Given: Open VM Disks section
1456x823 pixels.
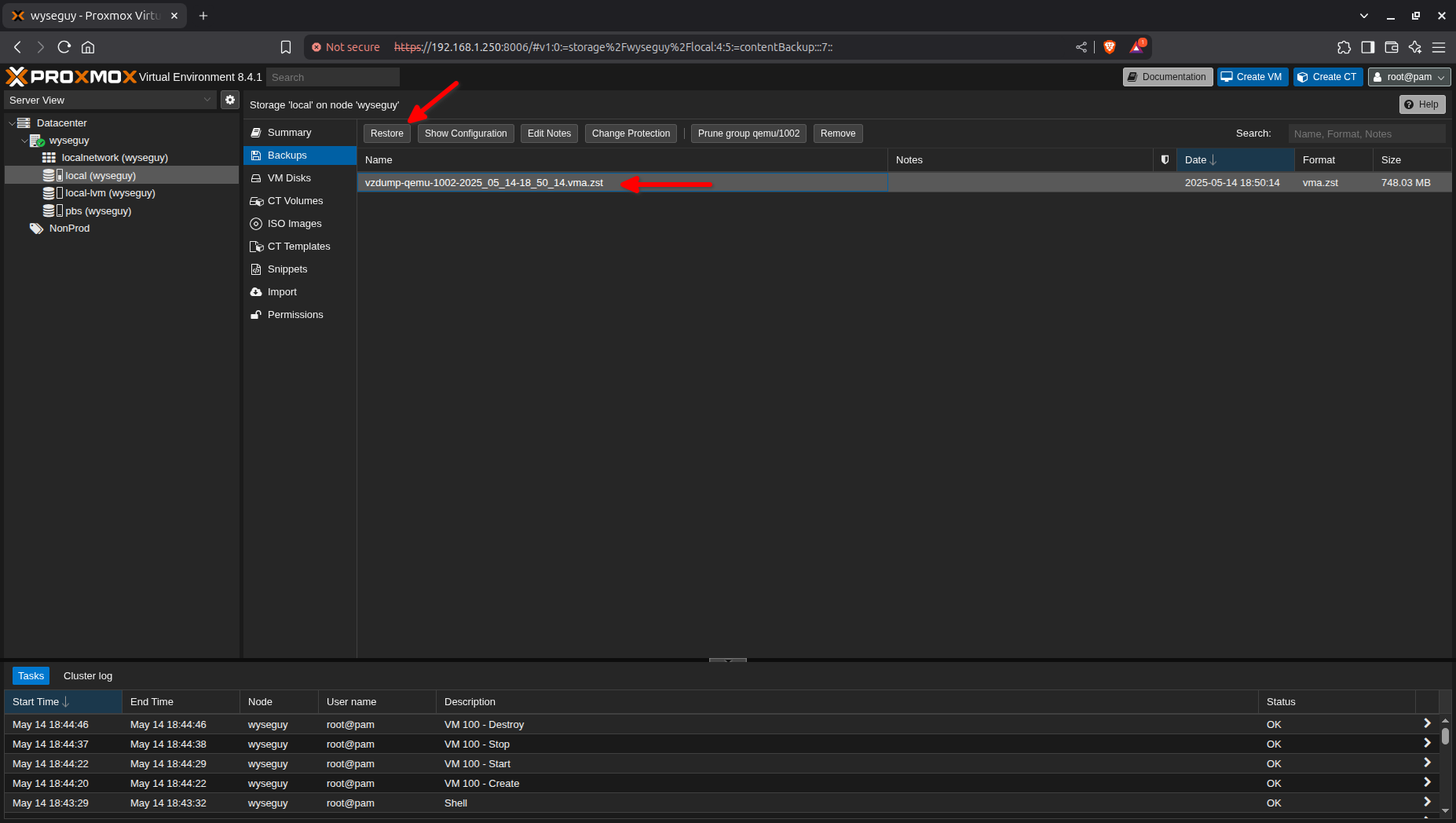Looking at the screenshot, I should coord(300,178).
